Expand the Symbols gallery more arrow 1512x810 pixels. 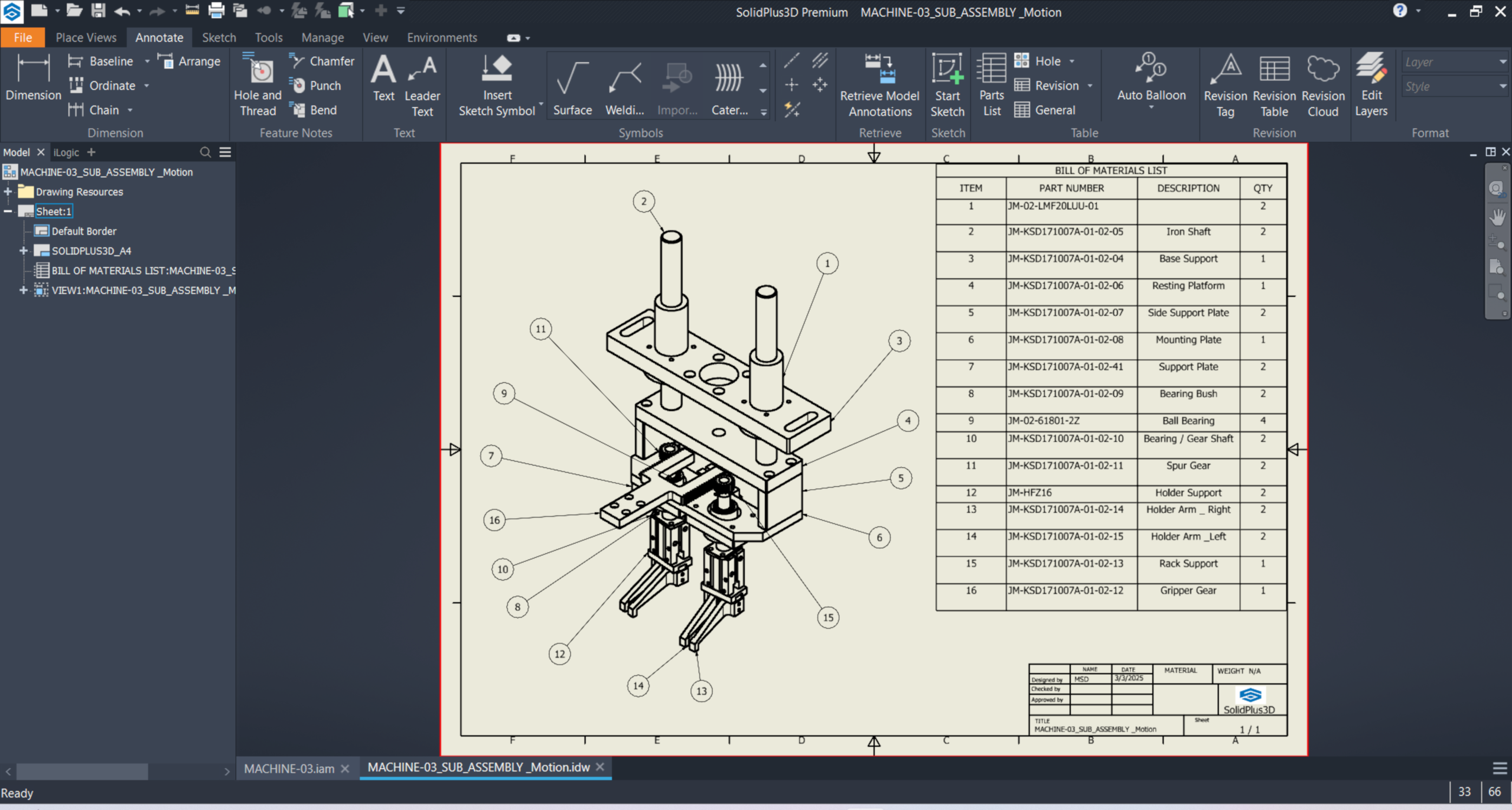(x=763, y=112)
